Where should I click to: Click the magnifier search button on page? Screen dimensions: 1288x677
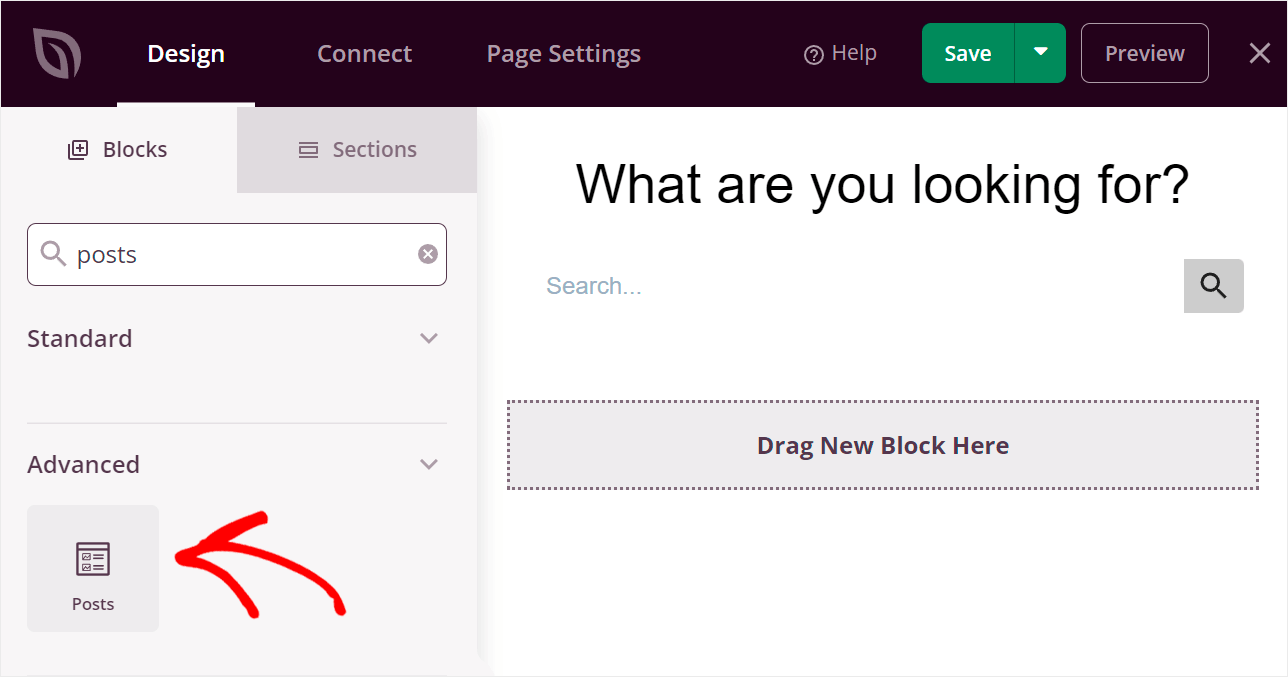1214,286
